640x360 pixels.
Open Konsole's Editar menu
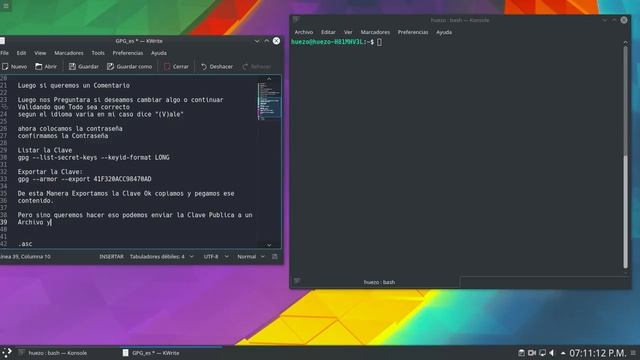(x=328, y=32)
